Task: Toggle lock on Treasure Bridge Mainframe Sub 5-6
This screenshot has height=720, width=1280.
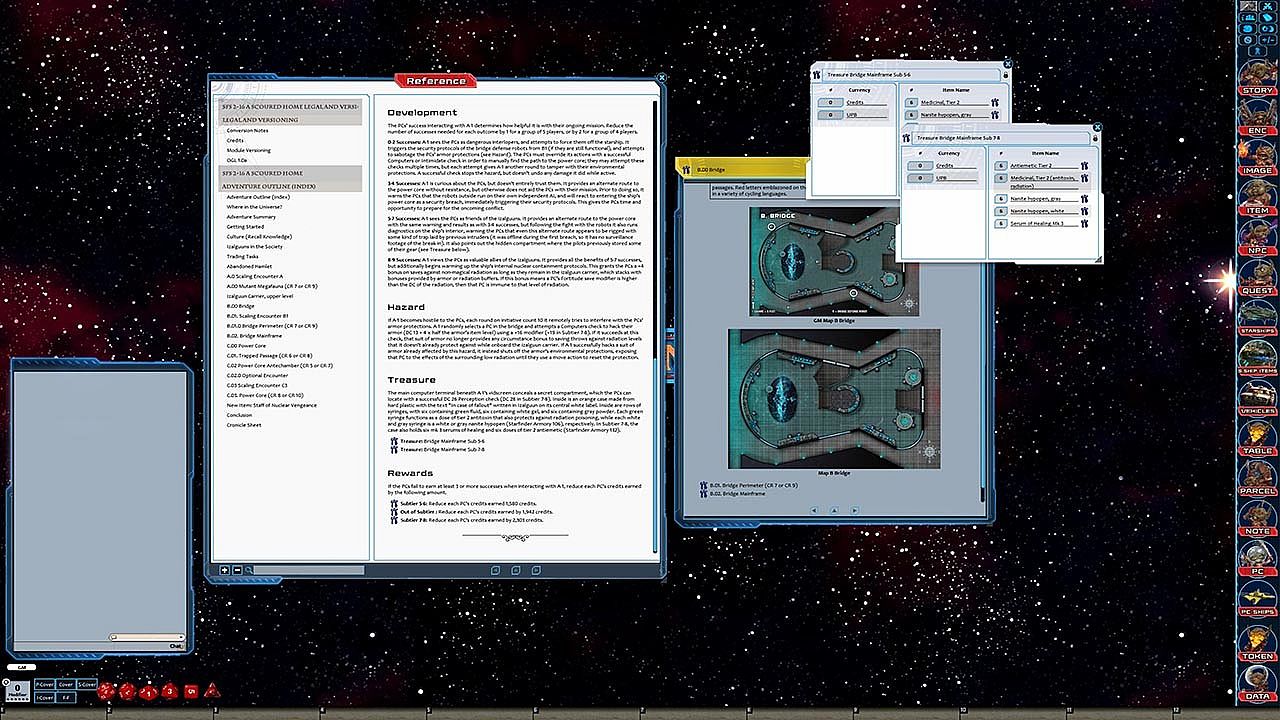Action: coord(1004,74)
